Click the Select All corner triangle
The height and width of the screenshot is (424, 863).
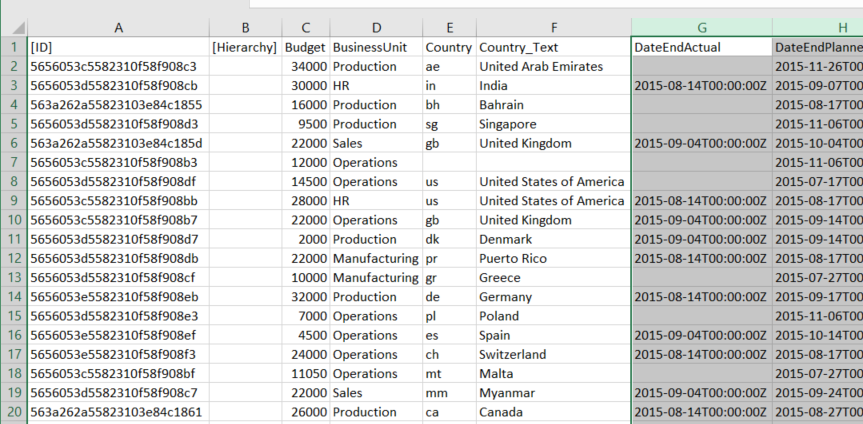(x=13, y=26)
